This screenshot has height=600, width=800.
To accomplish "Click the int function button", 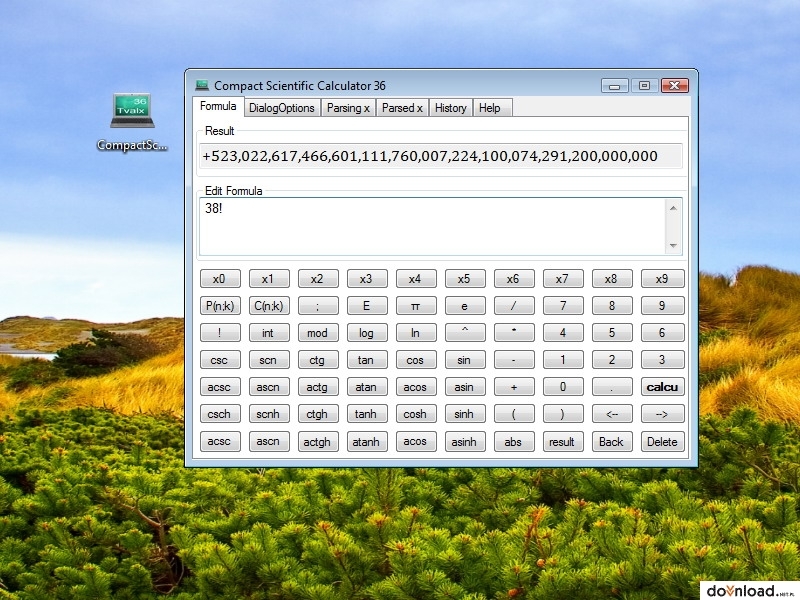I will coord(269,333).
